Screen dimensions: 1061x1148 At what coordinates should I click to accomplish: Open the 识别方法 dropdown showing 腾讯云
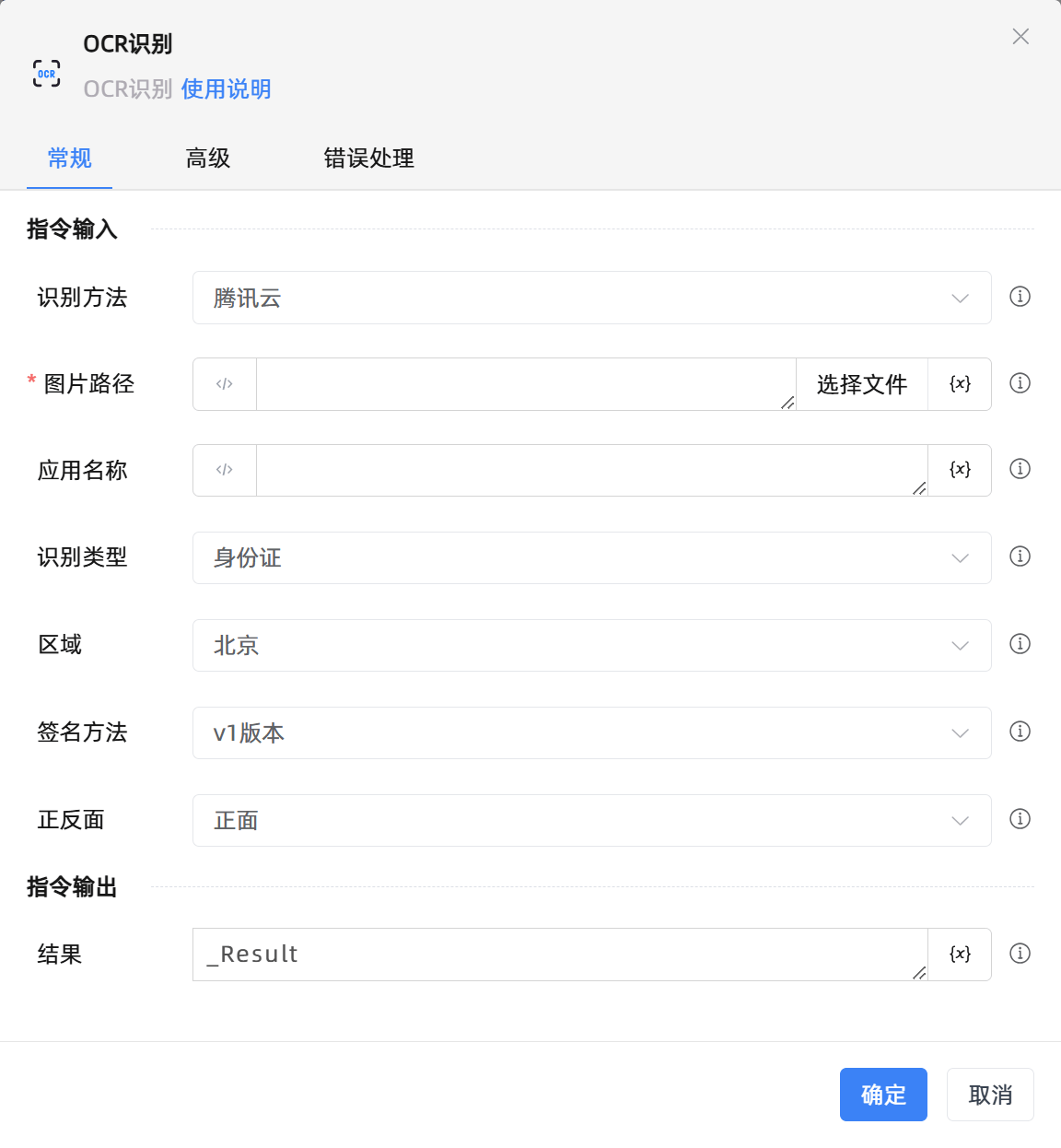pos(591,298)
